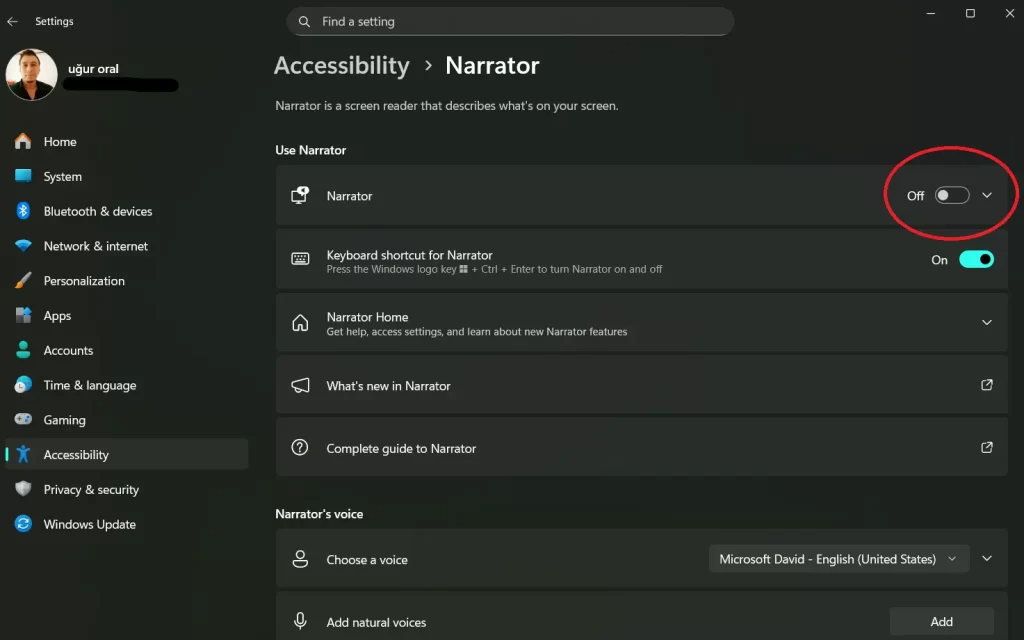
Task: Select the Network & internet icon
Action: pos(24,246)
